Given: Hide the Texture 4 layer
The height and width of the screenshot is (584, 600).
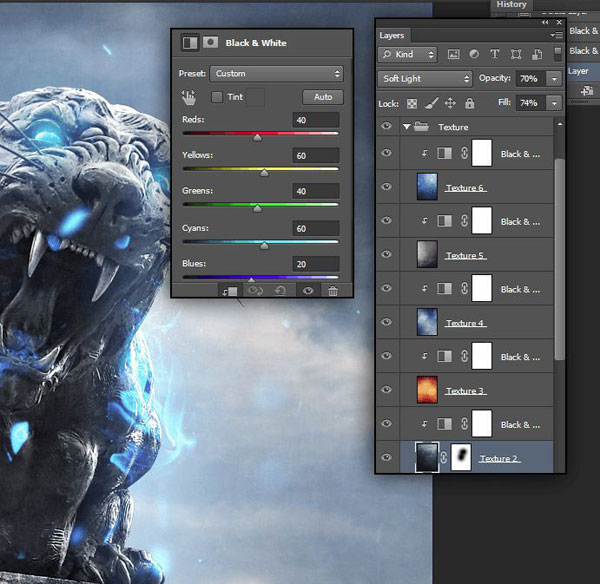Looking at the screenshot, I should click(x=386, y=322).
